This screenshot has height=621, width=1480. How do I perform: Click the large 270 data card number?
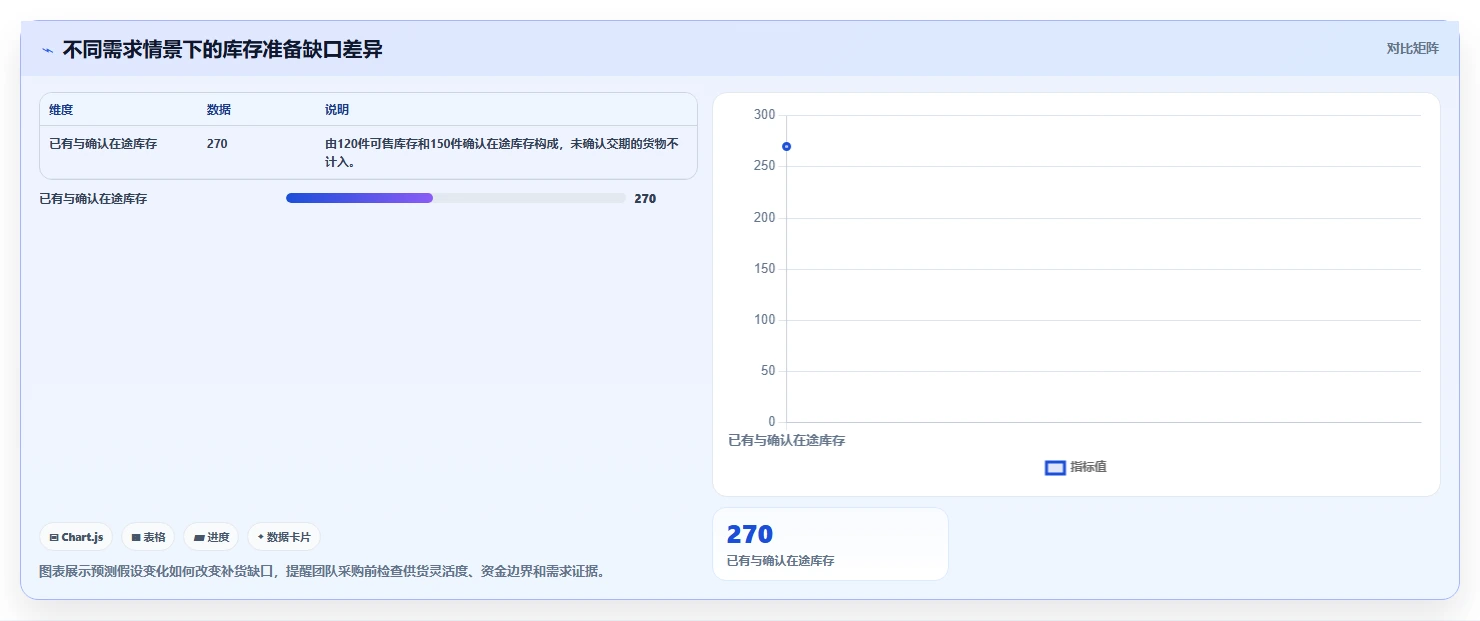tap(750, 534)
